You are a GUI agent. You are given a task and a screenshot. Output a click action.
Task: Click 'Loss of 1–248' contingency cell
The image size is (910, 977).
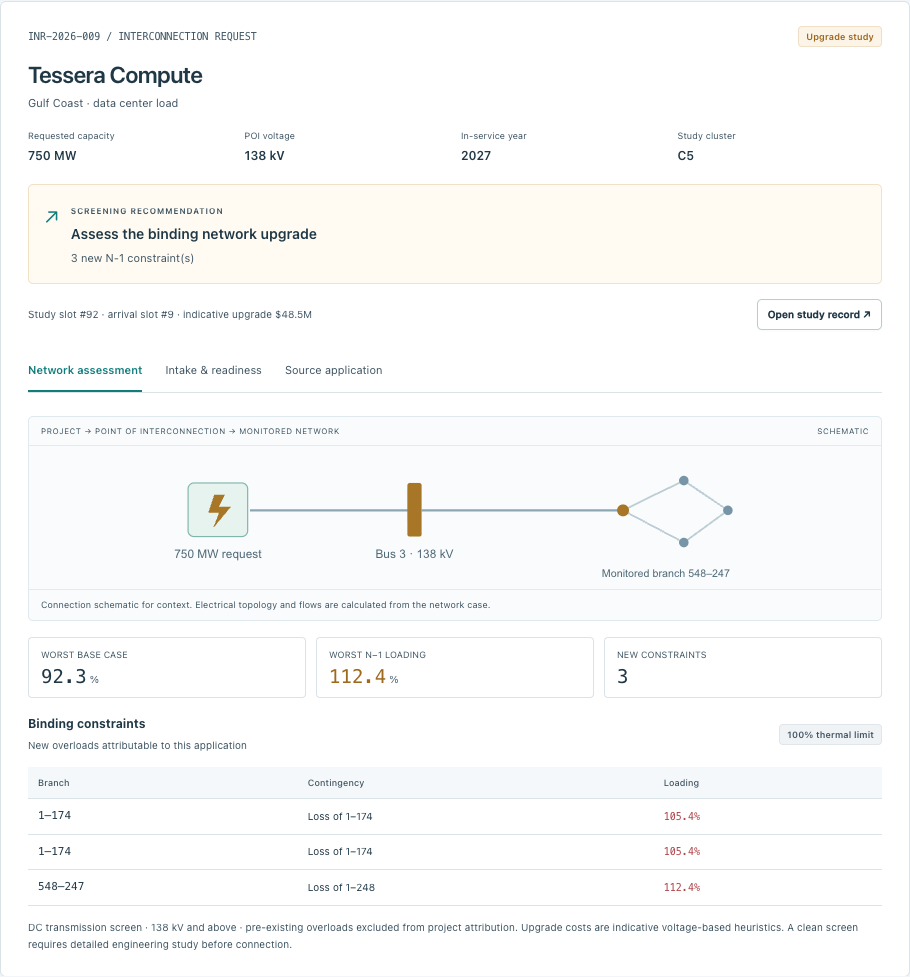pos(341,887)
